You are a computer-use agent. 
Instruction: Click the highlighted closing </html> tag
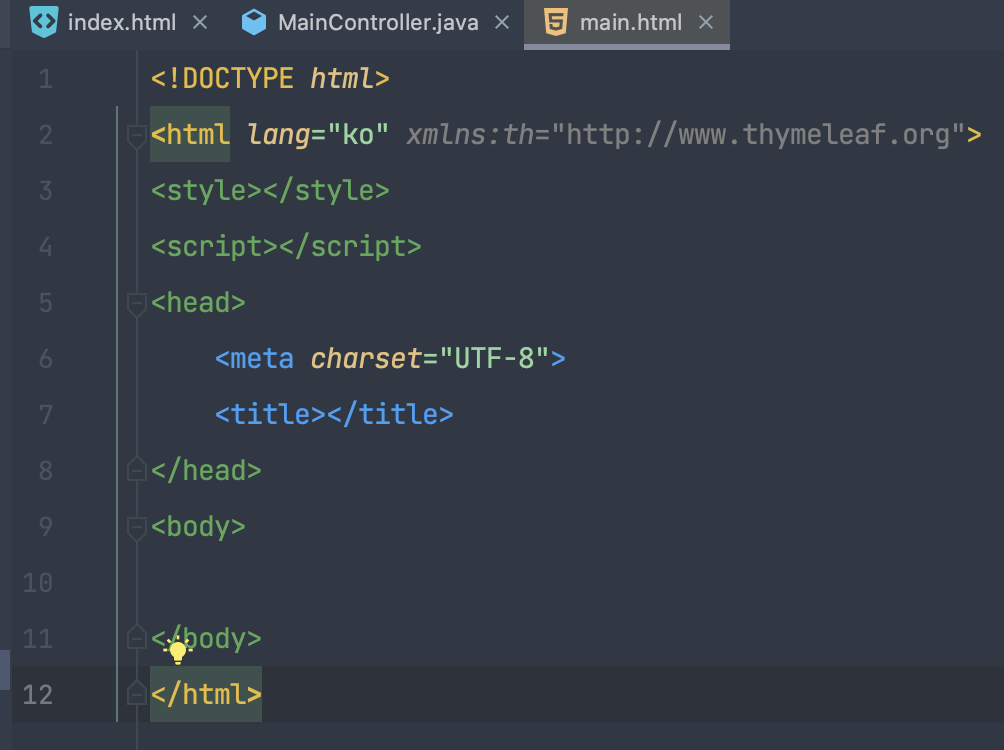206,694
